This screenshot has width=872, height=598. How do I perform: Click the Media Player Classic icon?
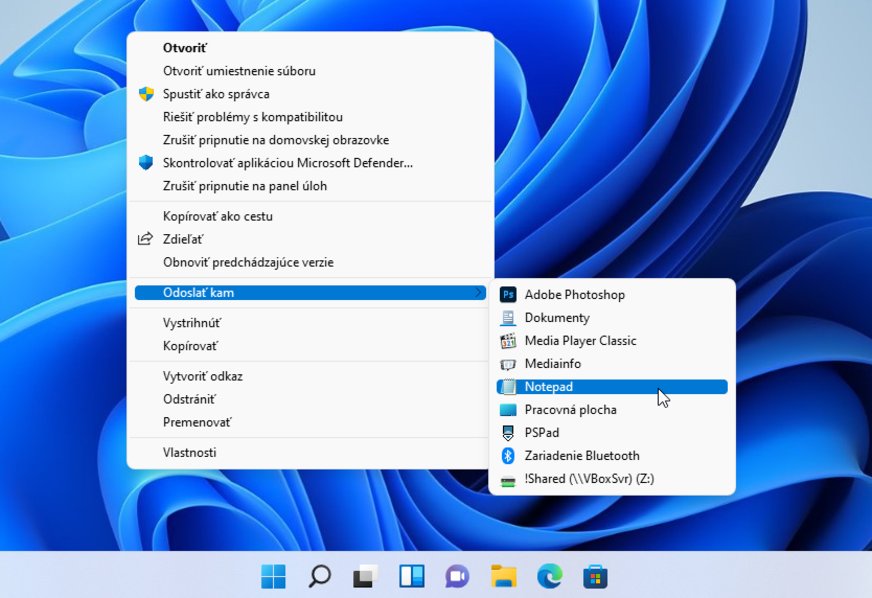point(508,341)
